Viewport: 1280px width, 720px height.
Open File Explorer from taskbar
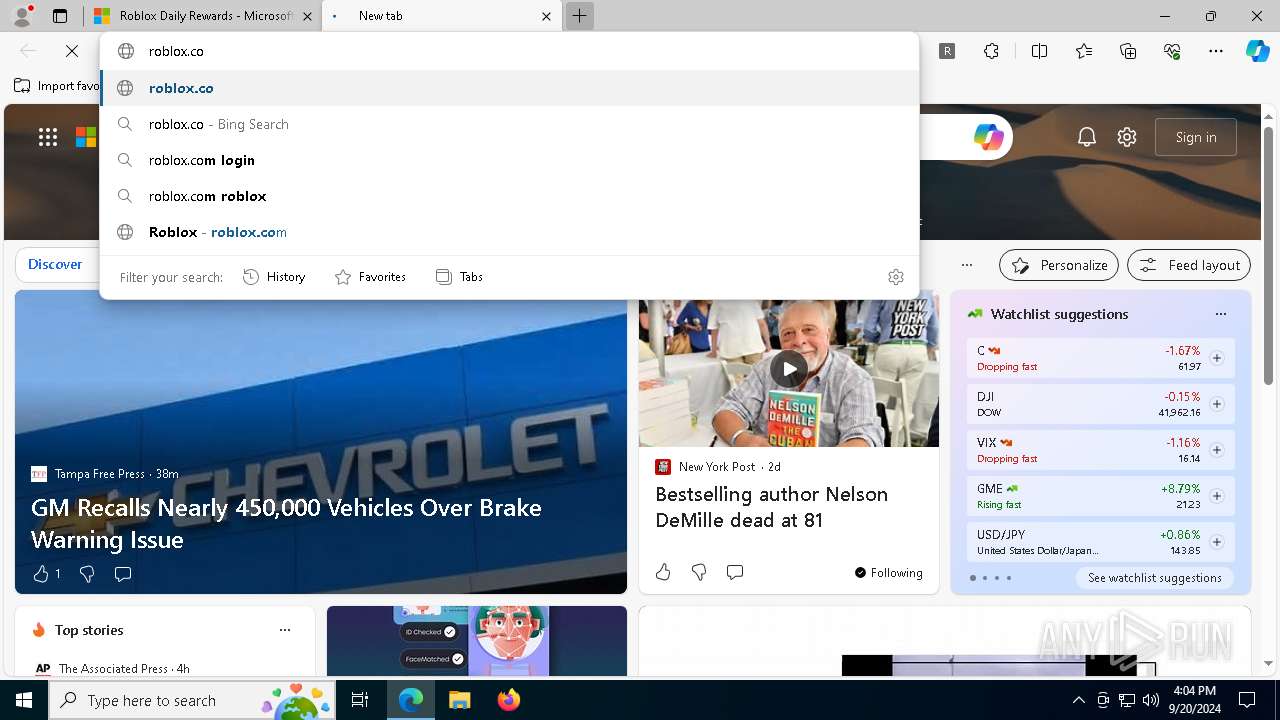click(459, 700)
